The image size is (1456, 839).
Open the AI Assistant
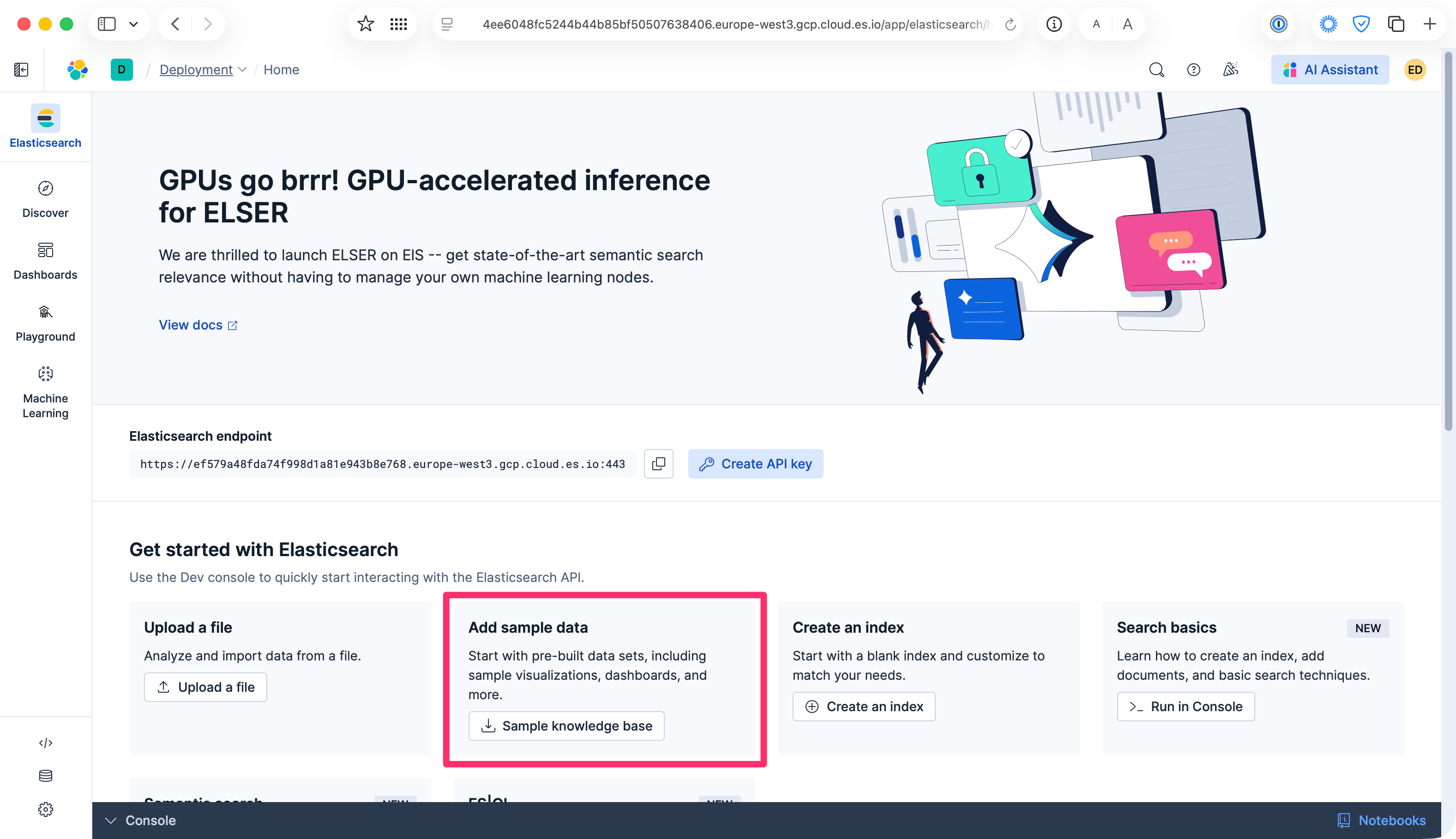pos(1330,69)
